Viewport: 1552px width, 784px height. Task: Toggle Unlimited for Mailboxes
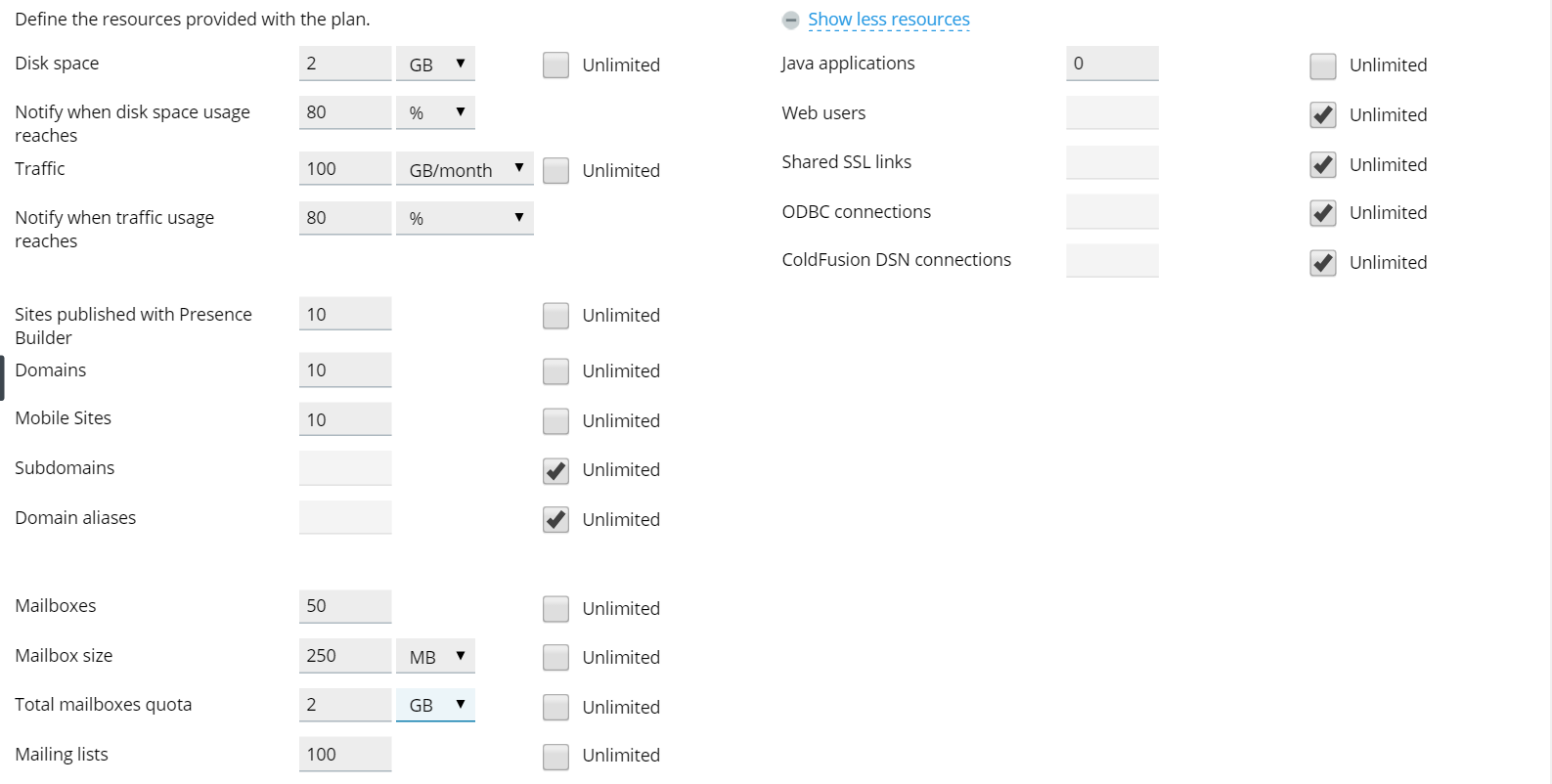[x=555, y=608]
